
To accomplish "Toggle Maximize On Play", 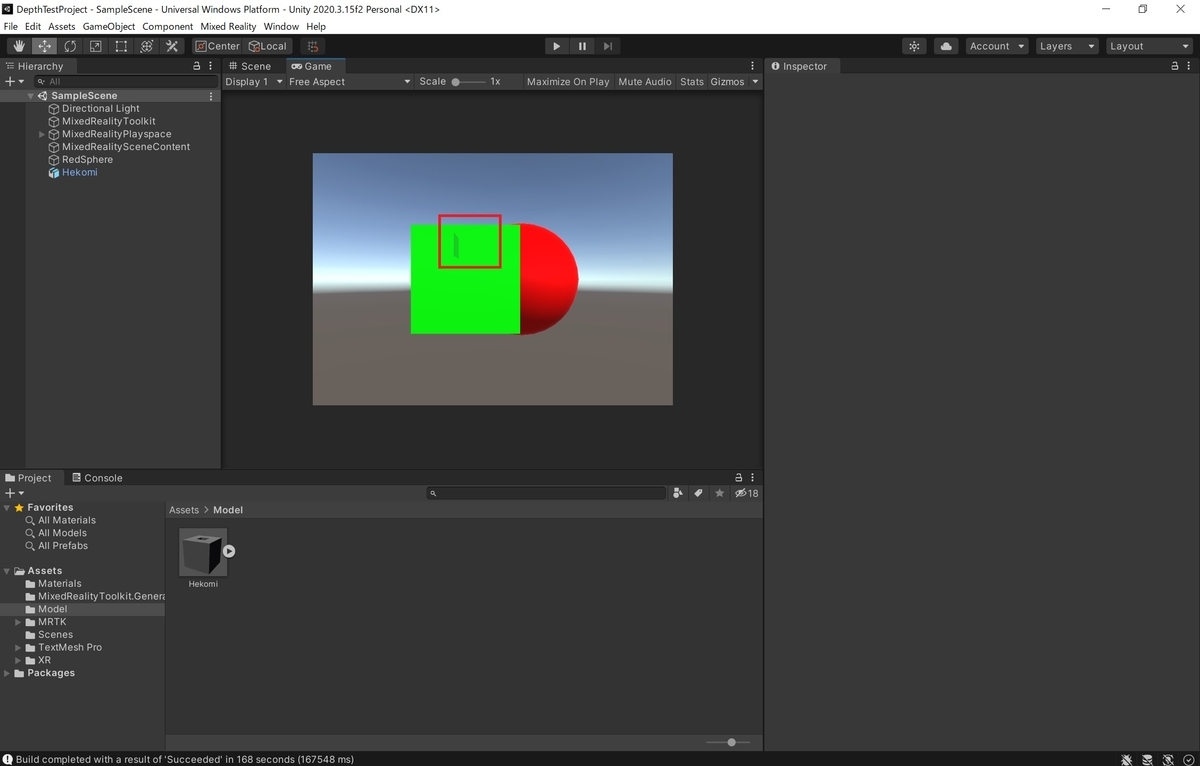I will click(x=568, y=82).
